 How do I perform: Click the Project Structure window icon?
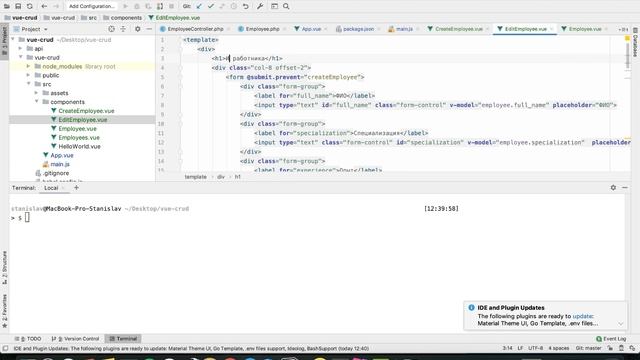pos(274,6)
